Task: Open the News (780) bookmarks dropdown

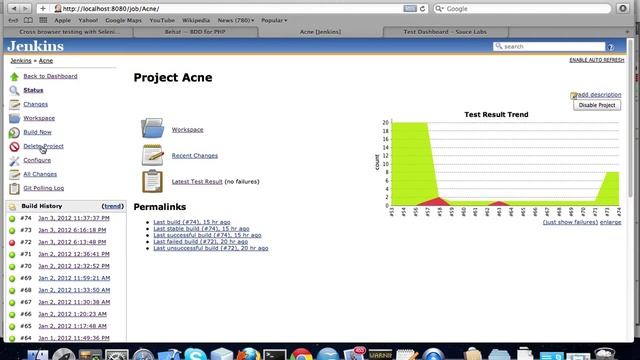Action: coord(236,20)
